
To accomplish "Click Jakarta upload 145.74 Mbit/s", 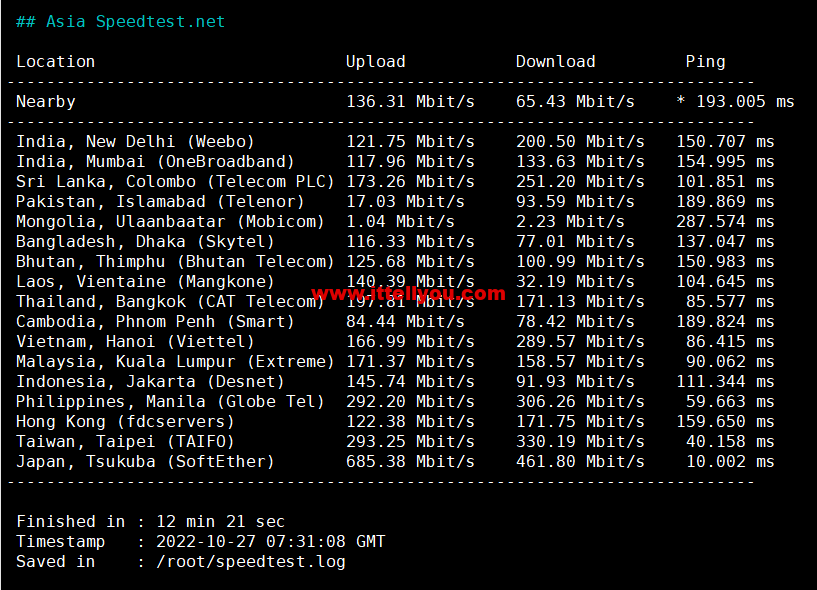I will click(411, 382).
